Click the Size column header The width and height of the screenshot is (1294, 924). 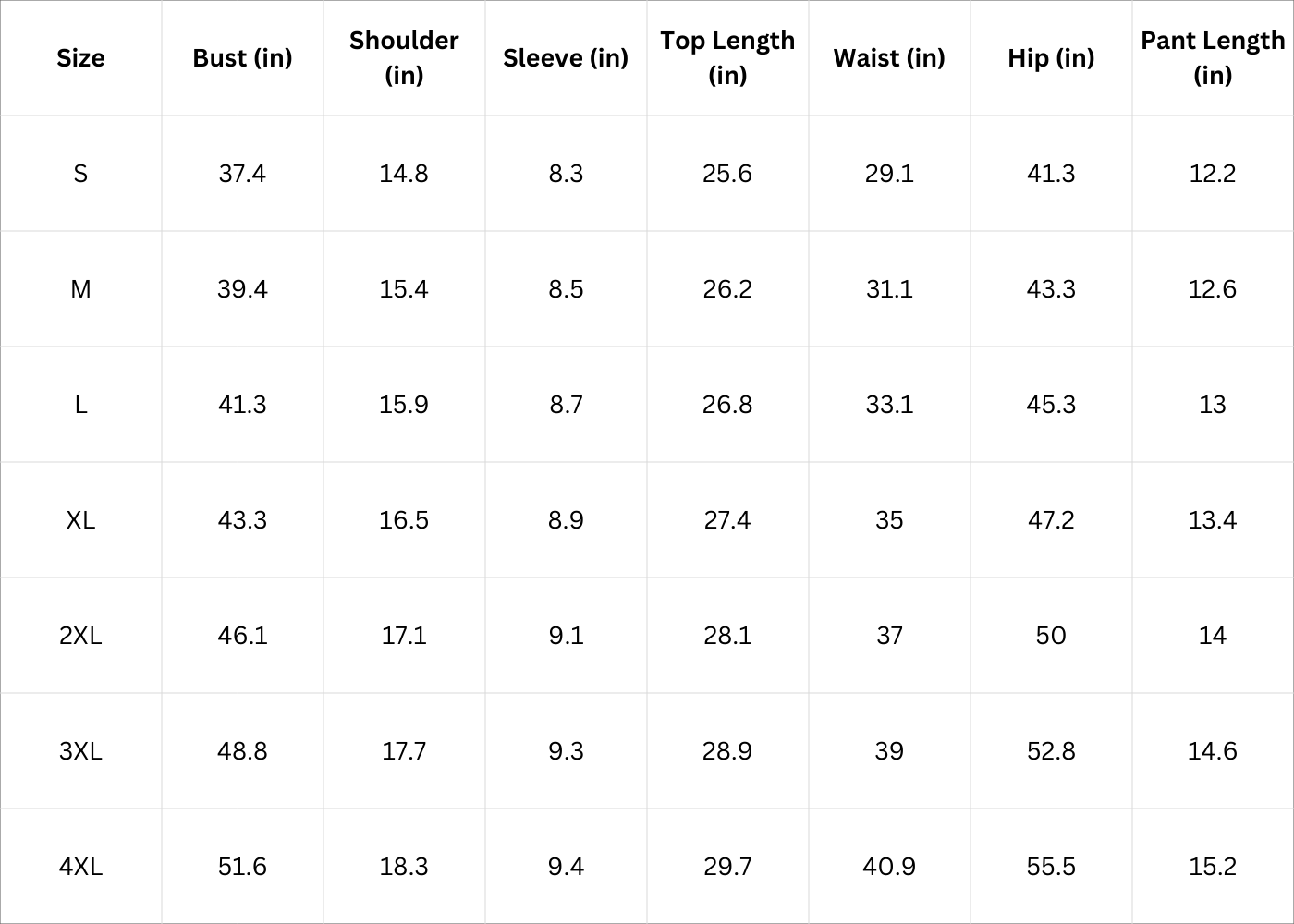tap(80, 58)
